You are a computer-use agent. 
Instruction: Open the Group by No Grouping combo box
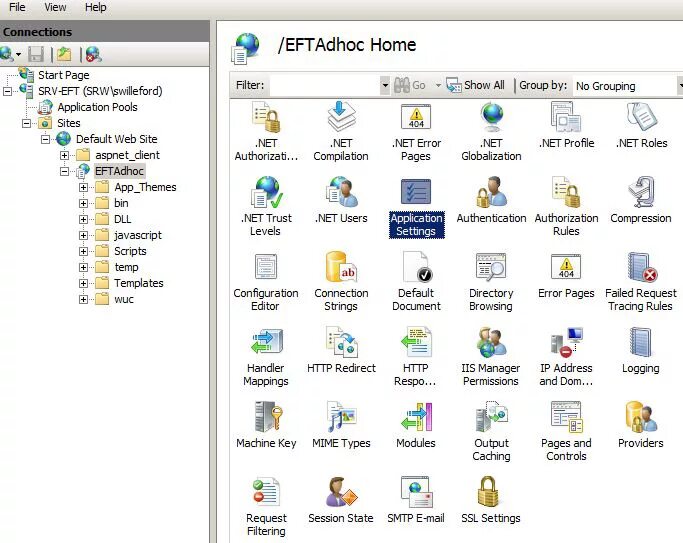pyautogui.click(x=627, y=86)
